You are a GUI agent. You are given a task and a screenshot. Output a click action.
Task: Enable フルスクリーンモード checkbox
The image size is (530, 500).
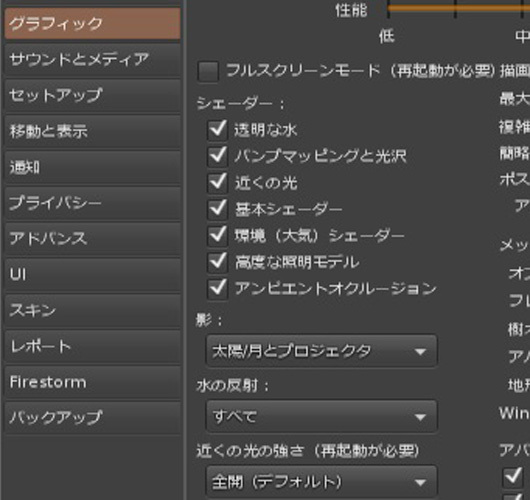[208, 71]
